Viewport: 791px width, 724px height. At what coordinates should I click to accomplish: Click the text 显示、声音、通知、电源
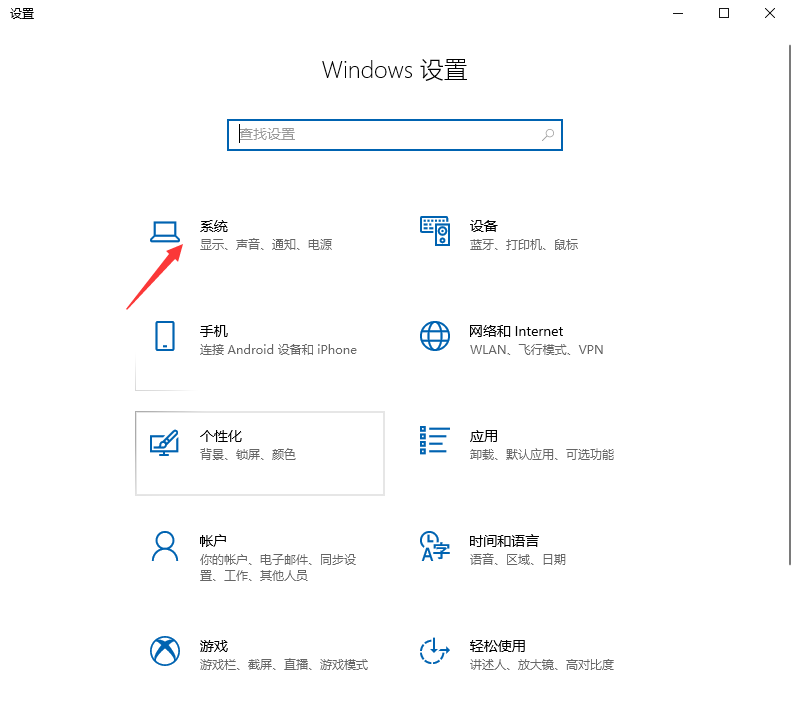click(266, 245)
